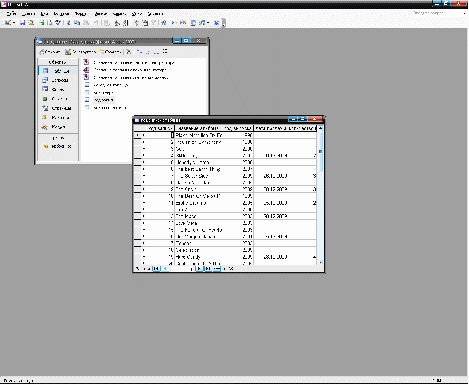Switch database window to Large Icons view
This screenshot has height=385, width=469.
point(139,52)
